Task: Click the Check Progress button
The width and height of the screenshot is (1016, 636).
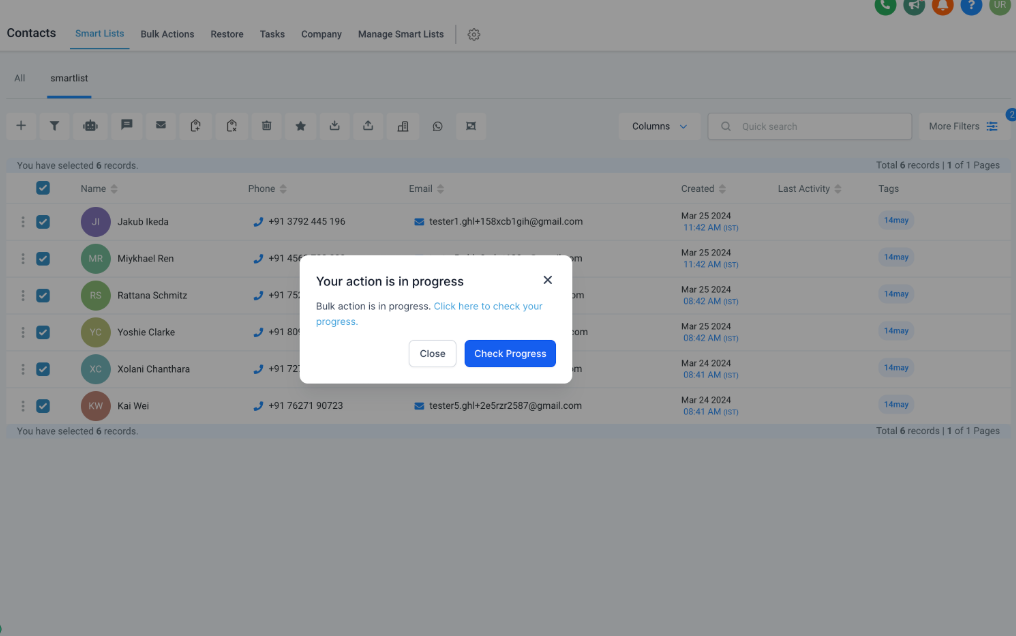Action: coord(510,354)
